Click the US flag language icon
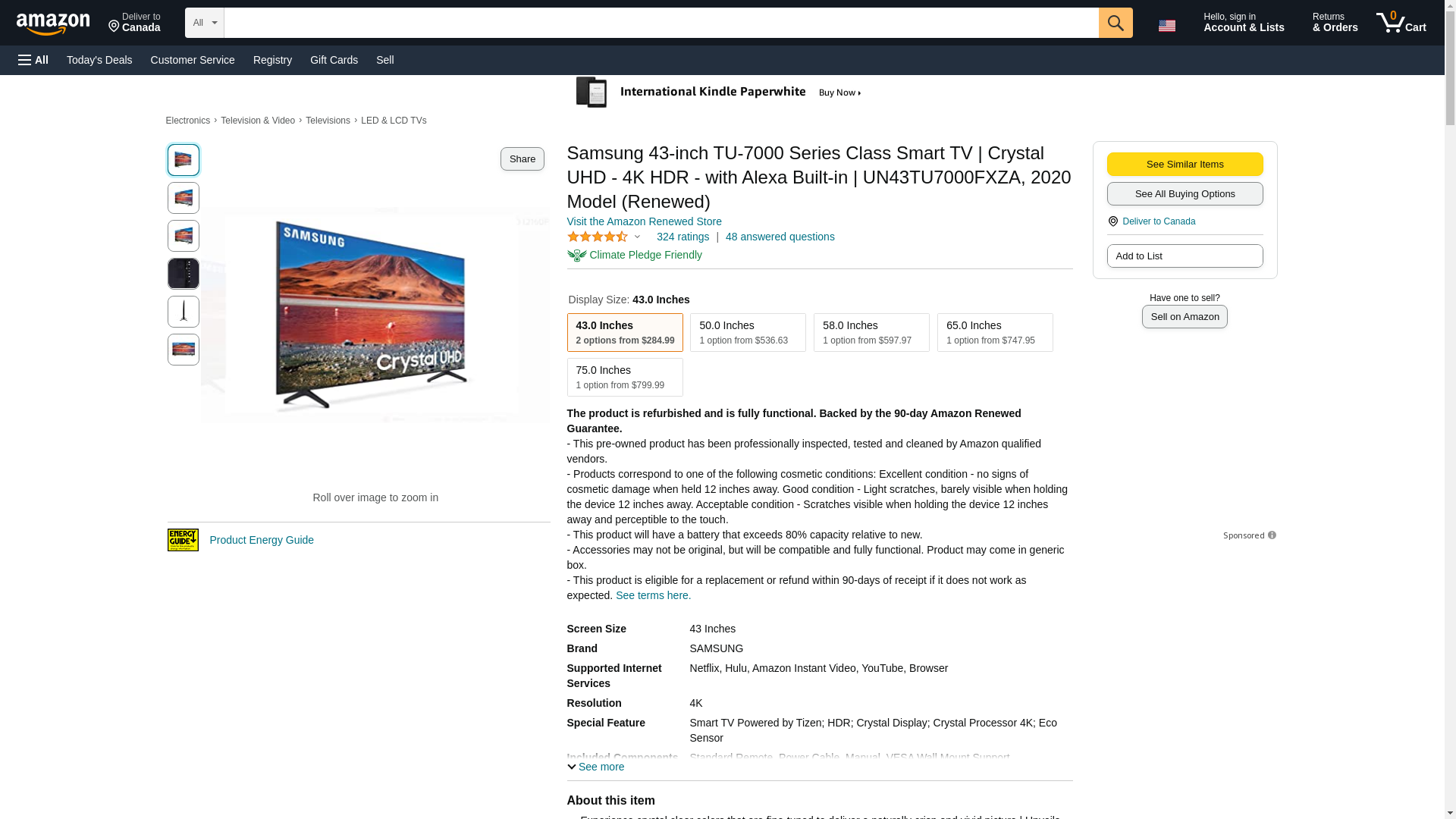Image resolution: width=1456 pixels, height=819 pixels. tap(1166, 25)
